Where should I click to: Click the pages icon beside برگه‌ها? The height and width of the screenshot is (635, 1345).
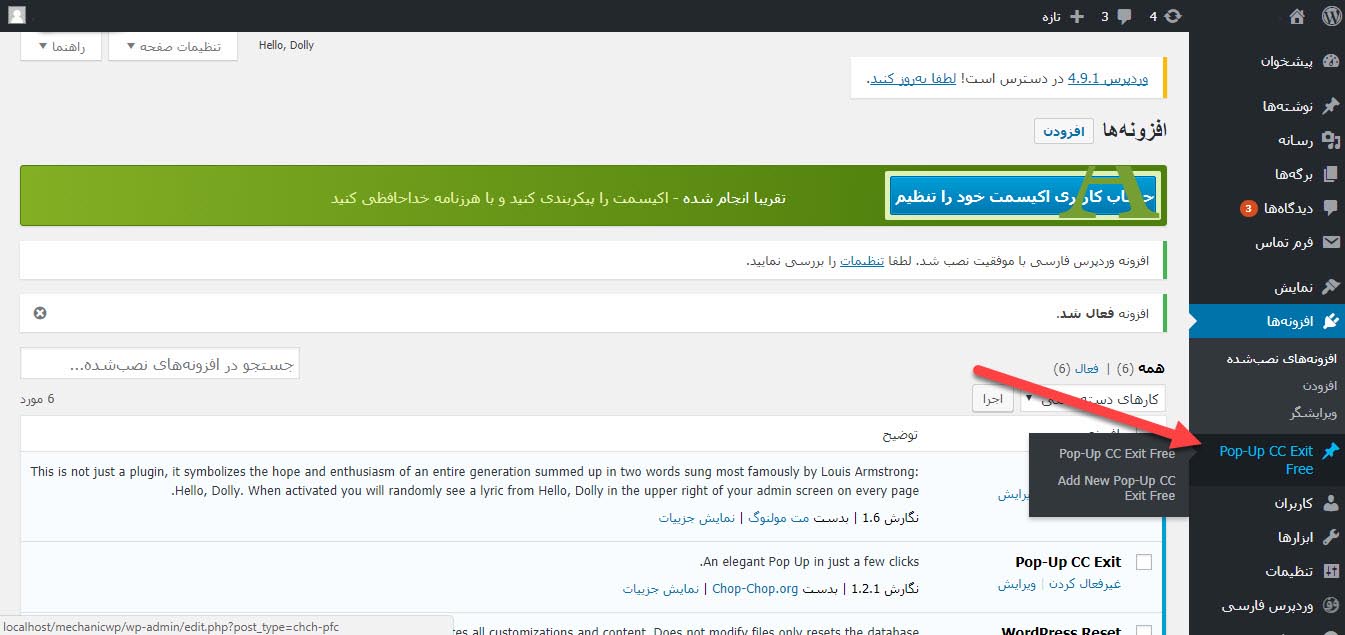[1330, 174]
